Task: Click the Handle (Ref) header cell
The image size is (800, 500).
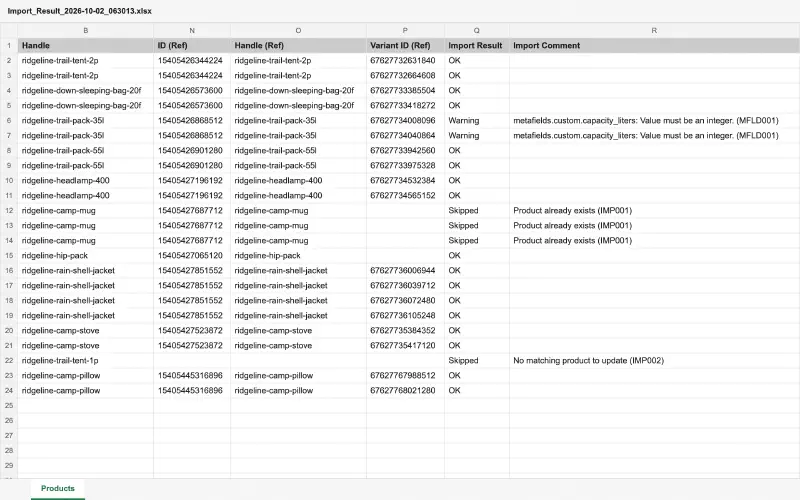Action: (x=298, y=45)
